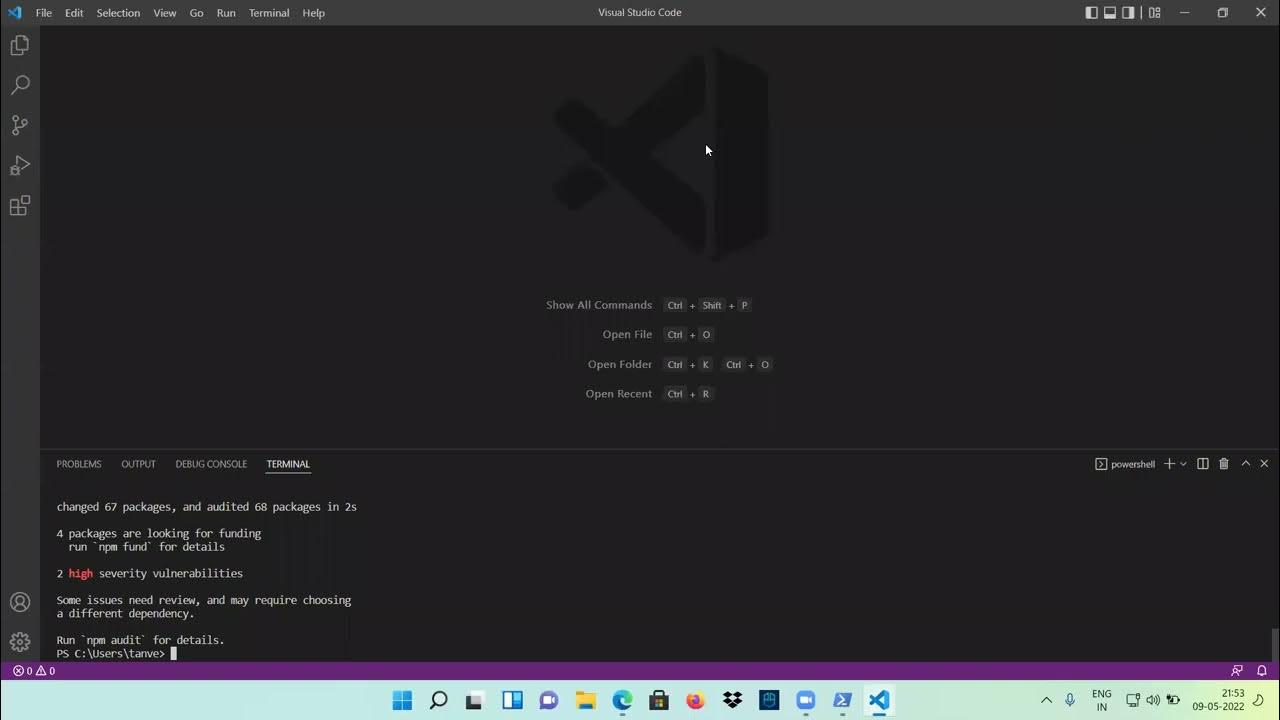The width and height of the screenshot is (1280, 720).
Task: Open the Manage gear icon
Action: click(x=20, y=642)
